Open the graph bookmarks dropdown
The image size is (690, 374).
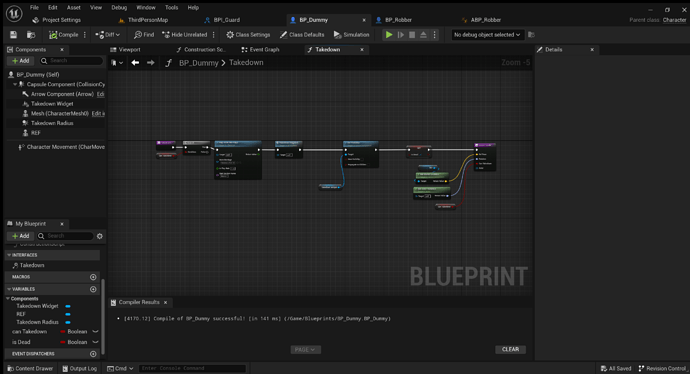tap(117, 63)
